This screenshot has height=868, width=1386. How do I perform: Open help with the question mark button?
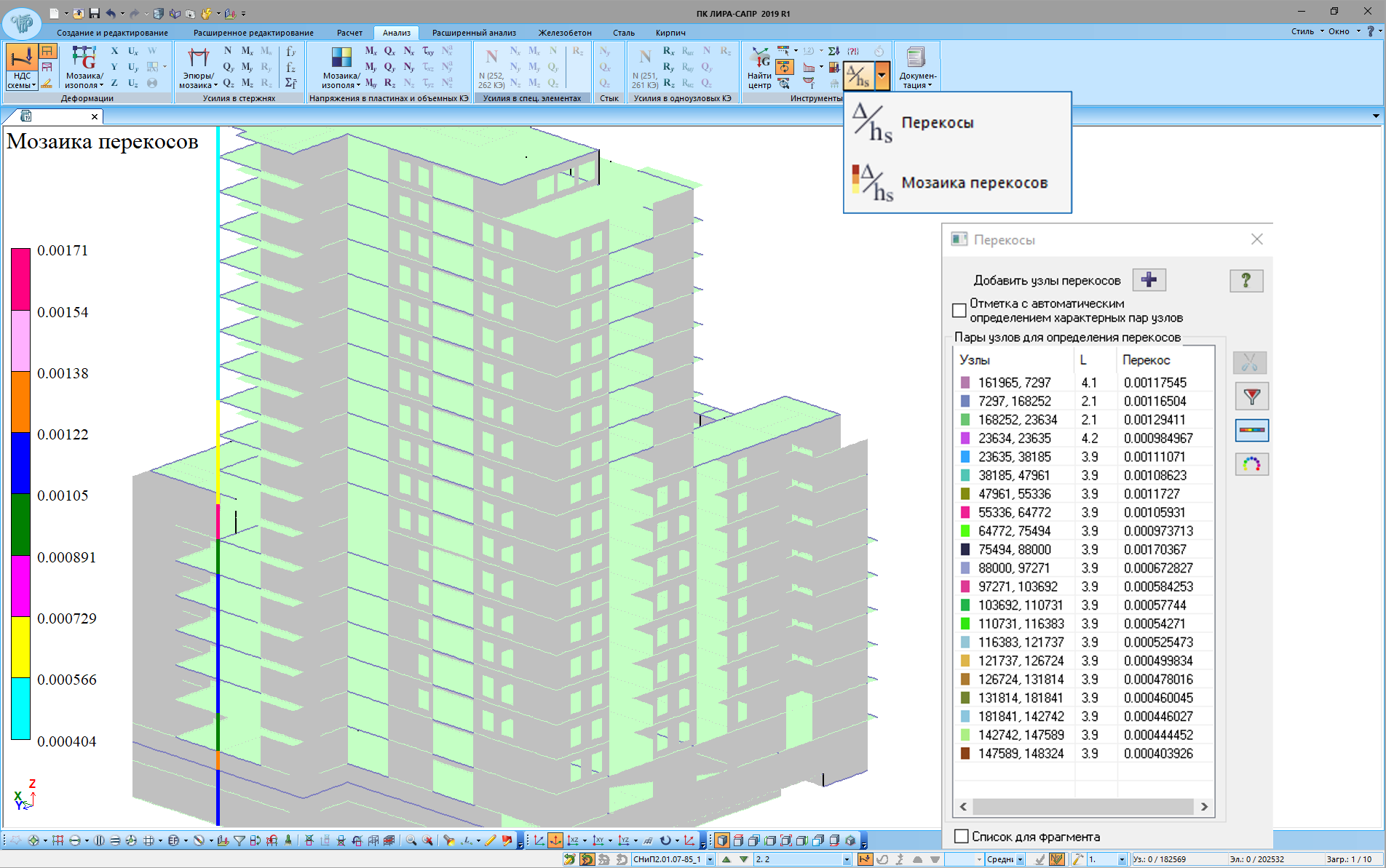tap(1246, 280)
